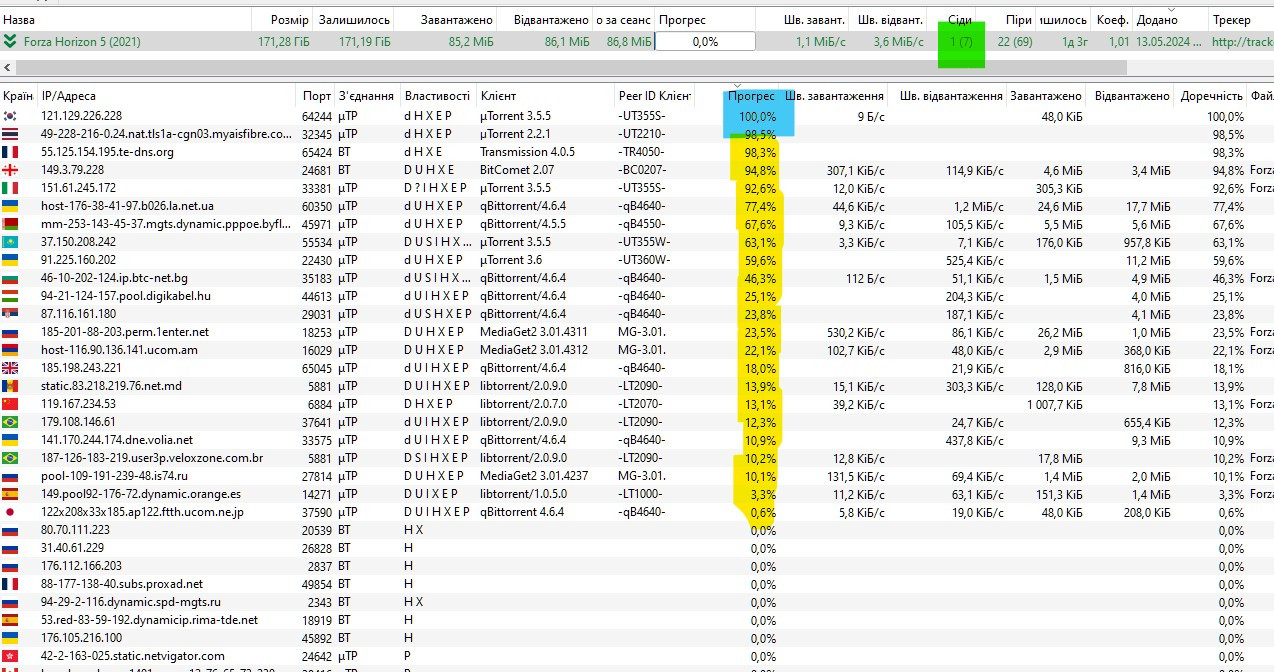Click the Порт column header in the peer list
The width and height of the screenshot is (1274, 672).
[x=316, y=96]
